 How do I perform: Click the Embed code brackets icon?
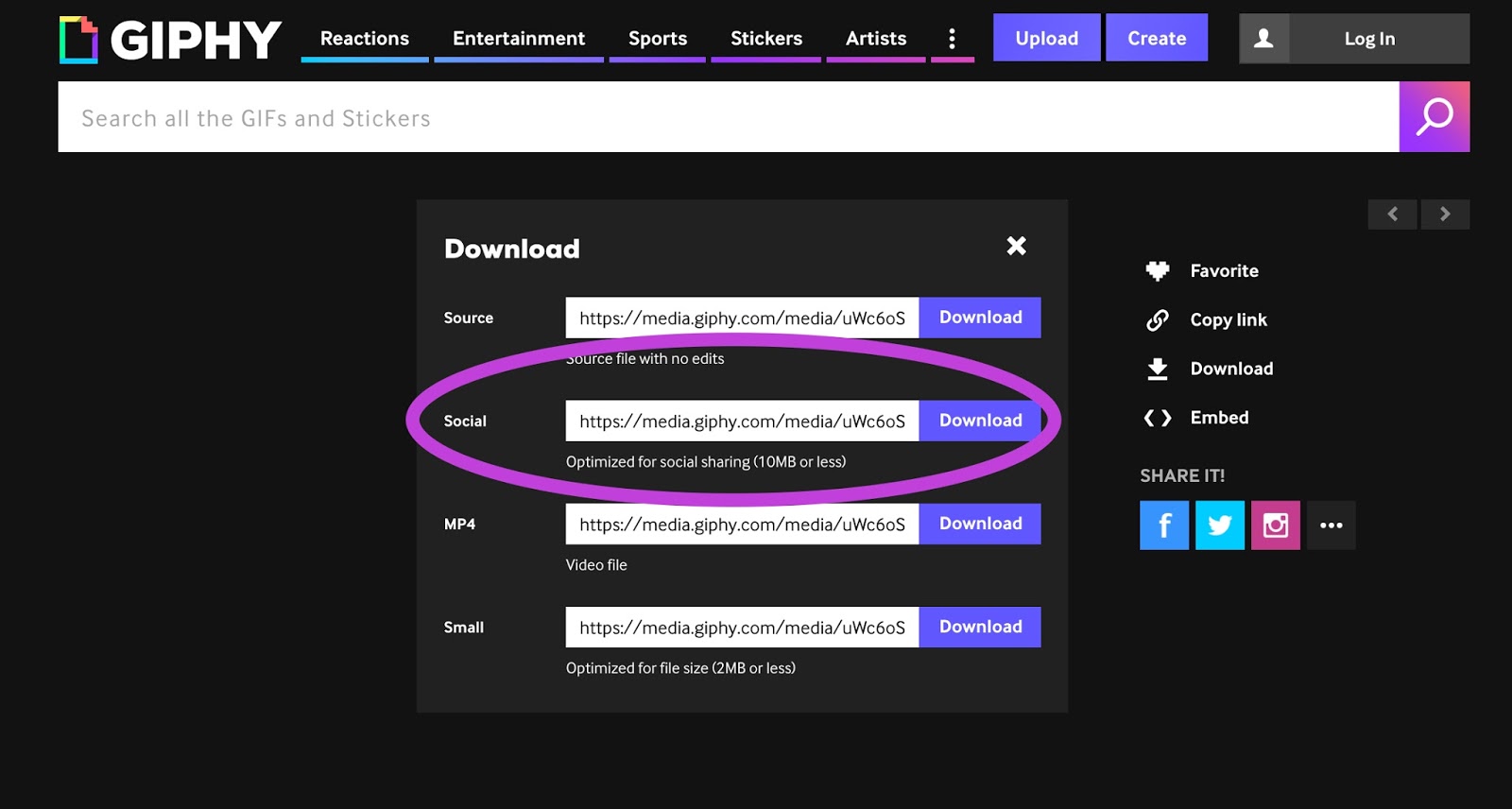(x=1158, y=418)
